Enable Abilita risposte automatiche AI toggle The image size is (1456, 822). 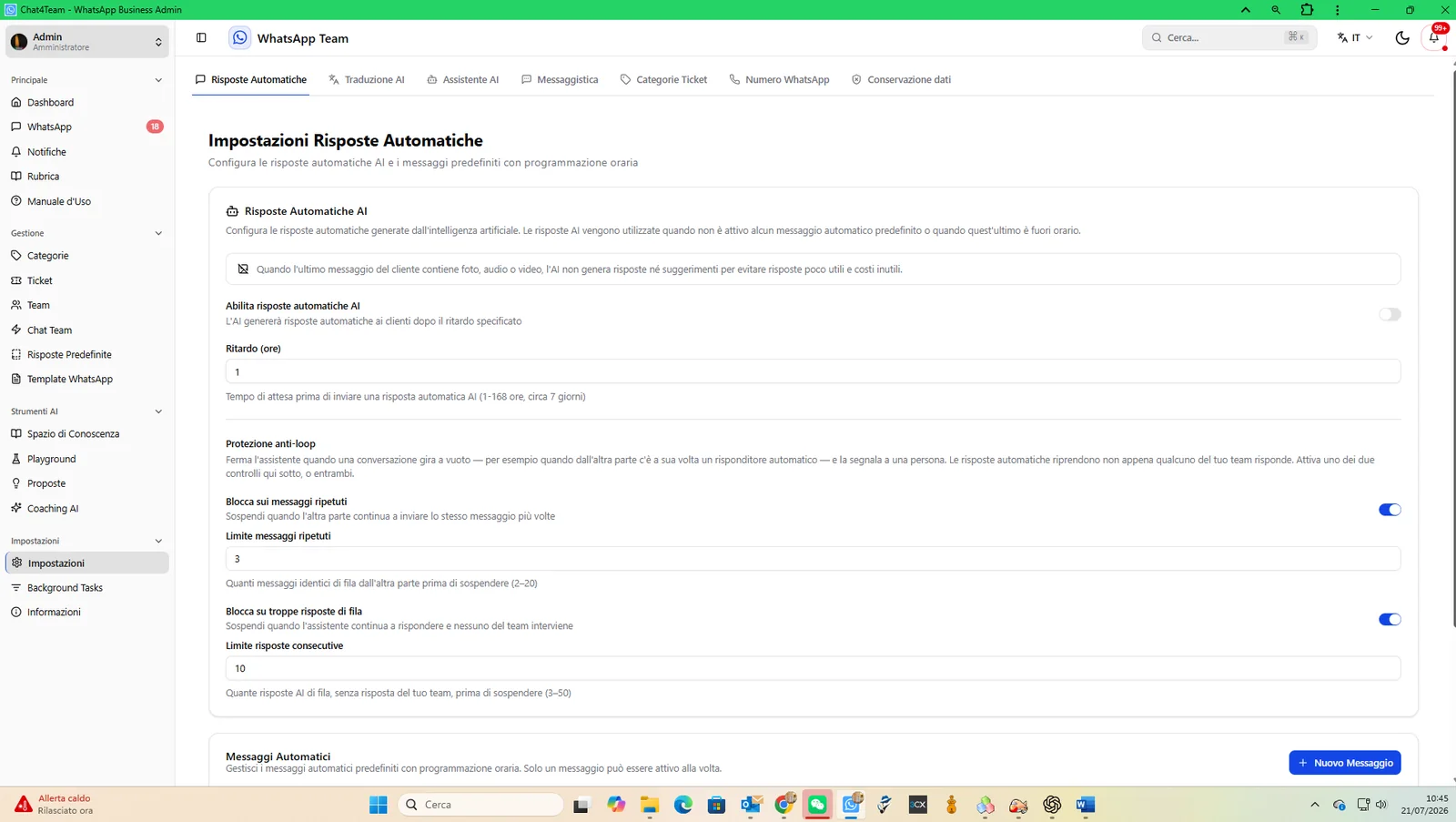(x=1390, y=314)
